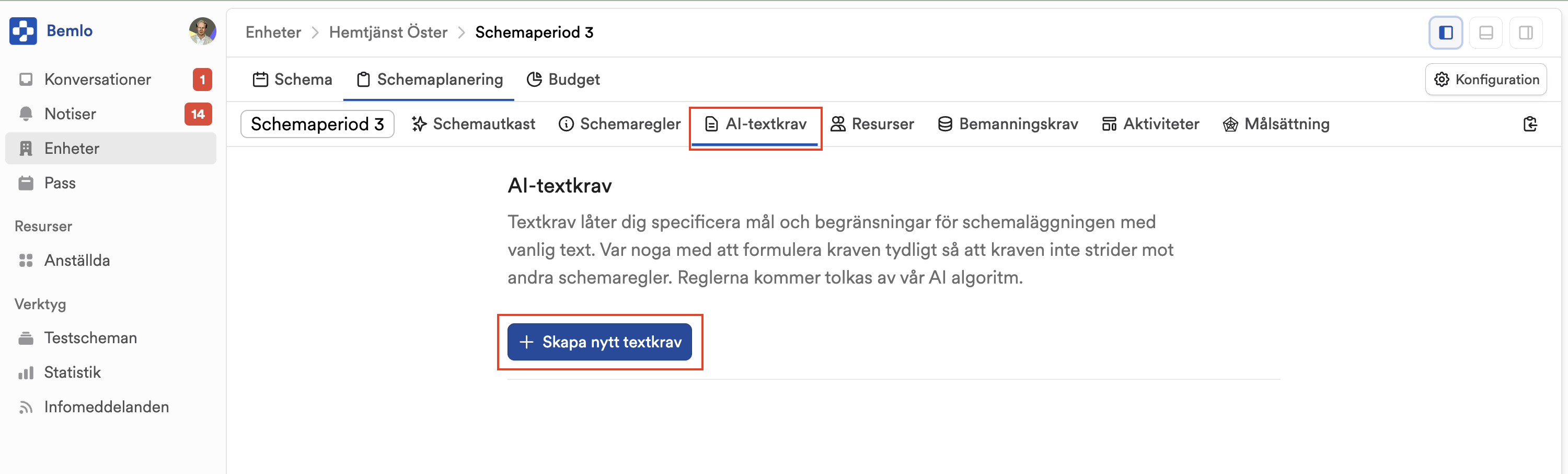The width and height of the screenshot is (1568, 474).
Task: Select Enheter in the sidebar
Action: click(111, 148)
